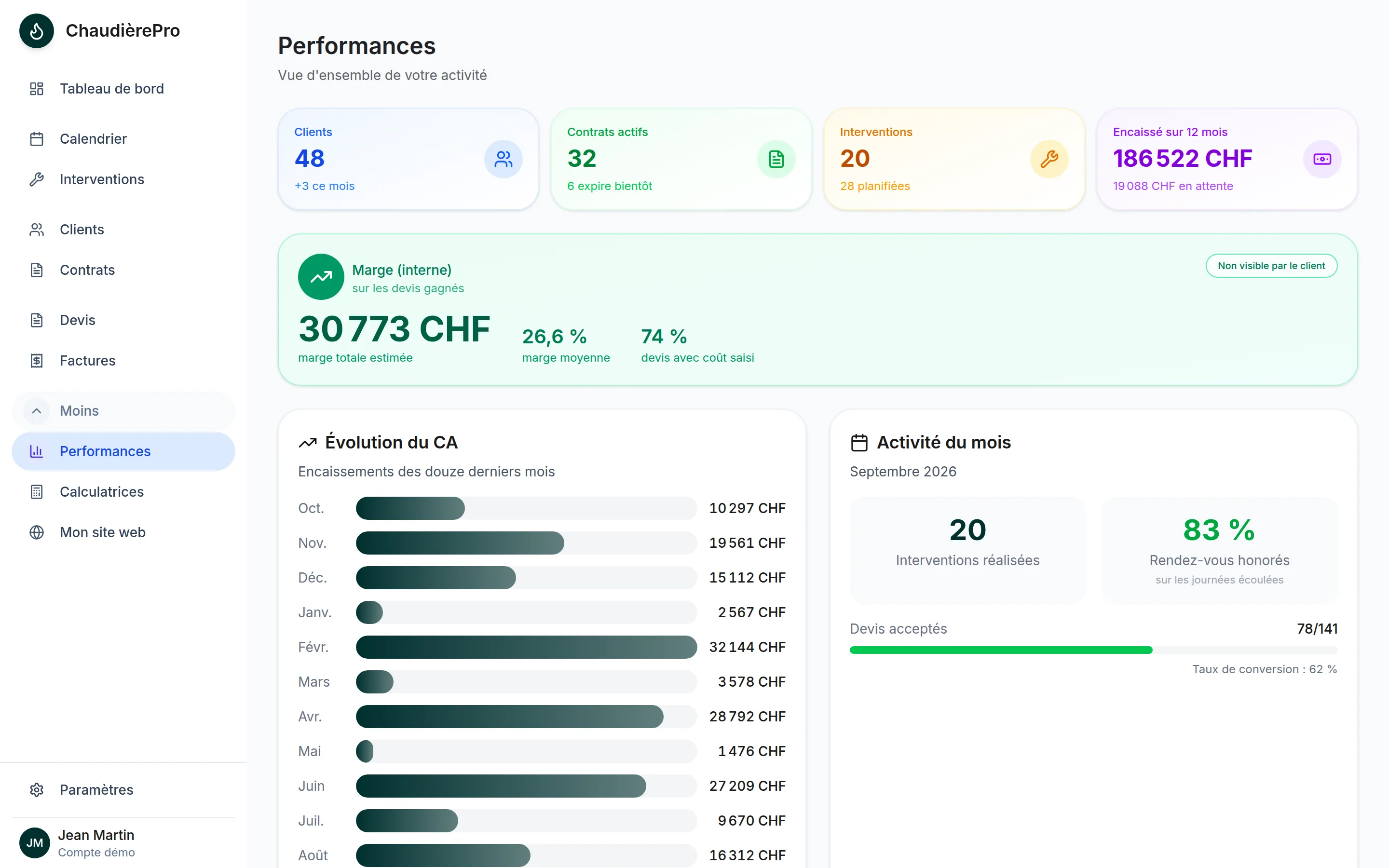Click the 83 % Rendez-vous honorés tile
The image size is (1389, 868).
(x=1219, y=550)
